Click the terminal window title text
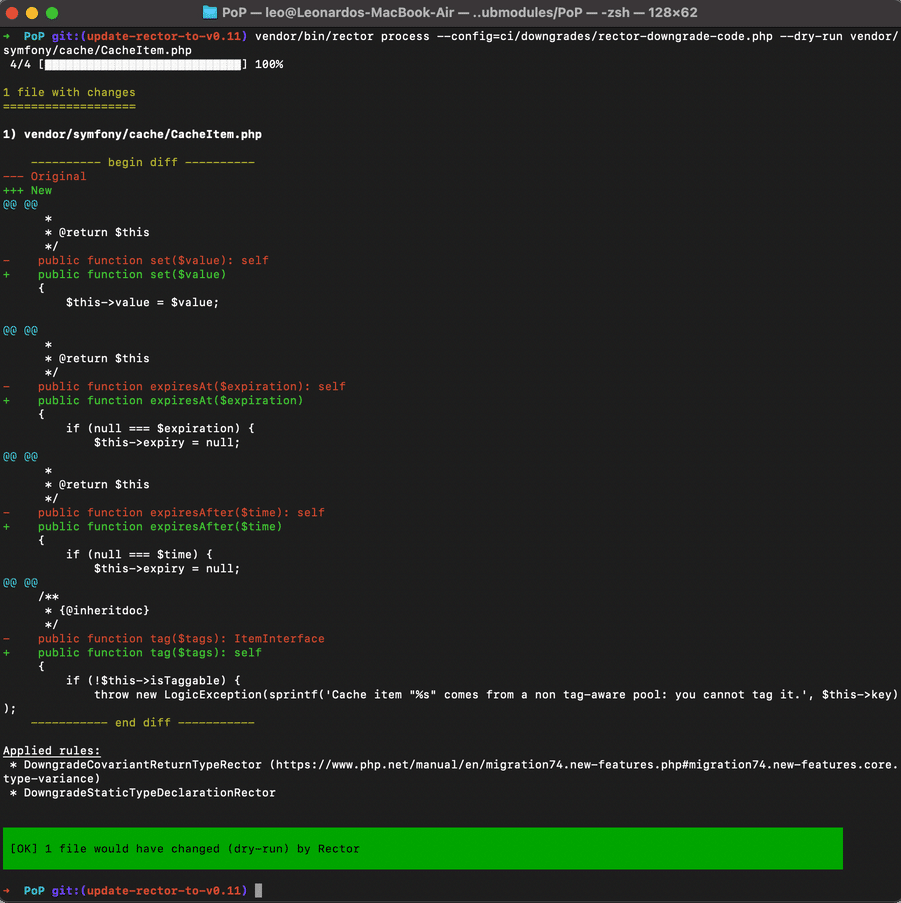The image size is (901, 903). coord(460,13)
